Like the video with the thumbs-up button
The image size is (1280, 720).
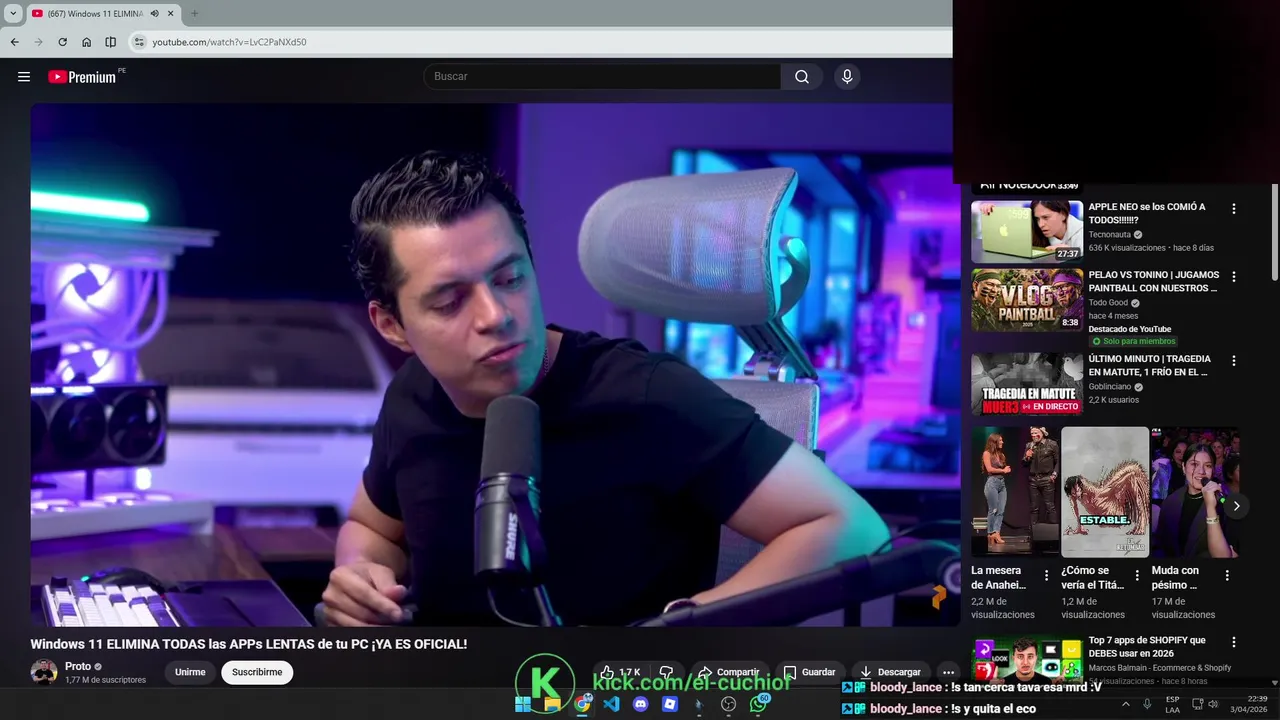[x=621, y=672]
